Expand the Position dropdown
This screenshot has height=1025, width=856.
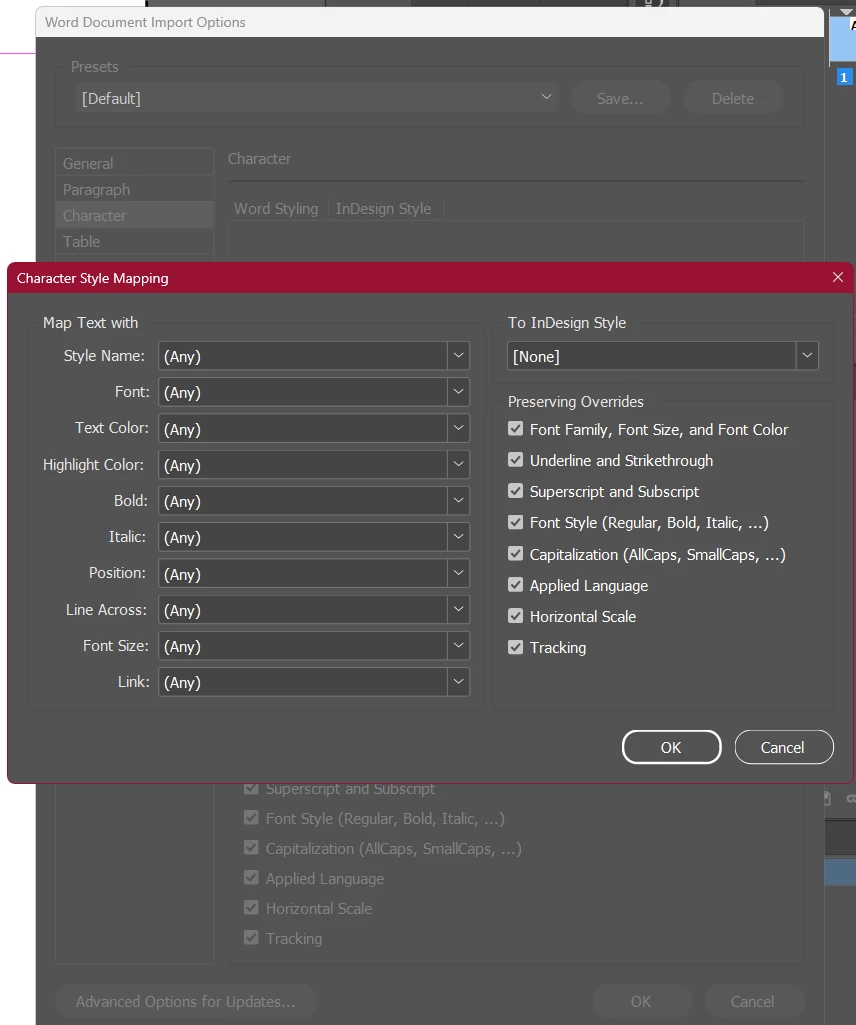click(314, 573)
